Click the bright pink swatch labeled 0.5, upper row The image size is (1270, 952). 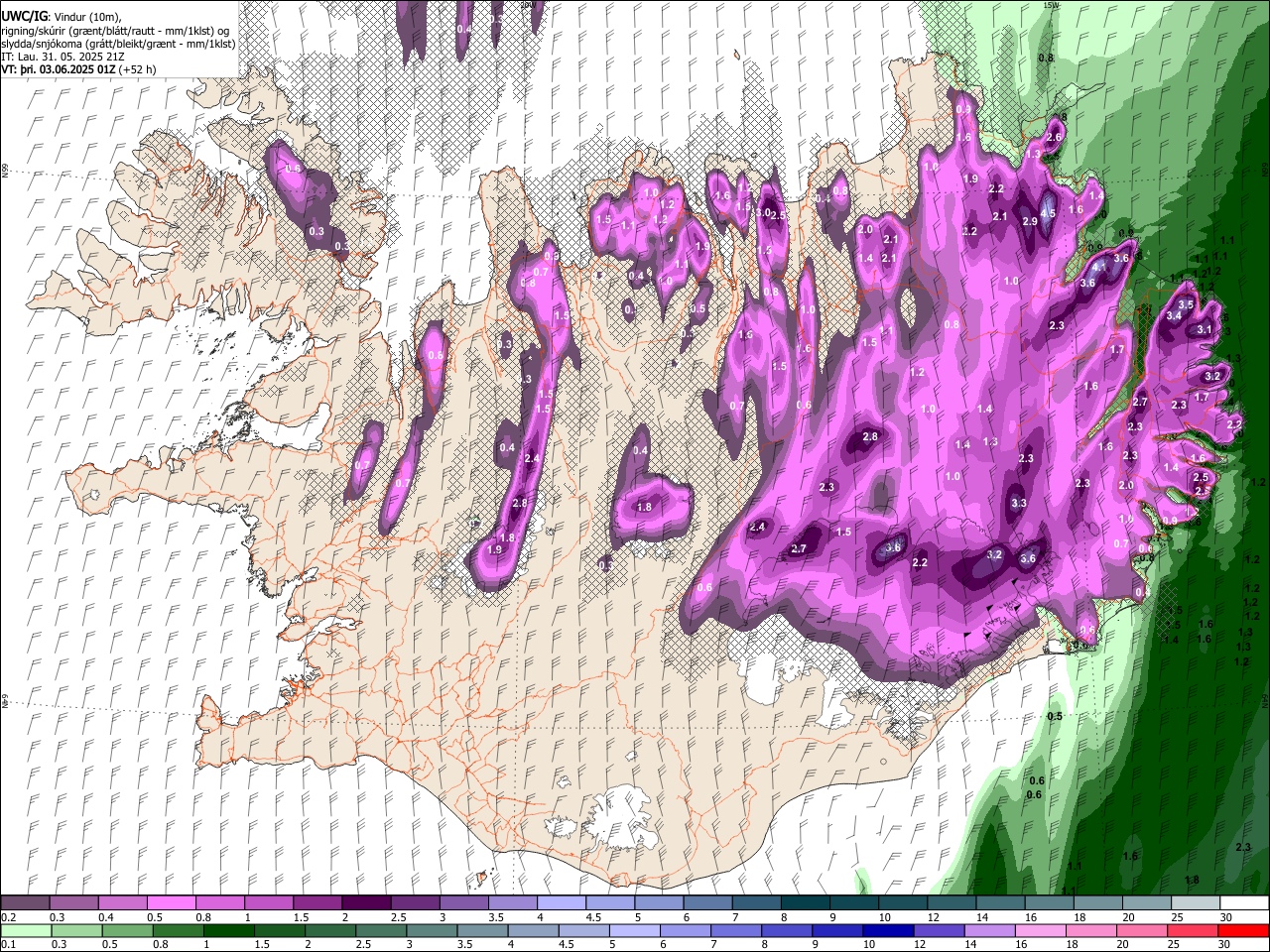click(x=171, y=903)
